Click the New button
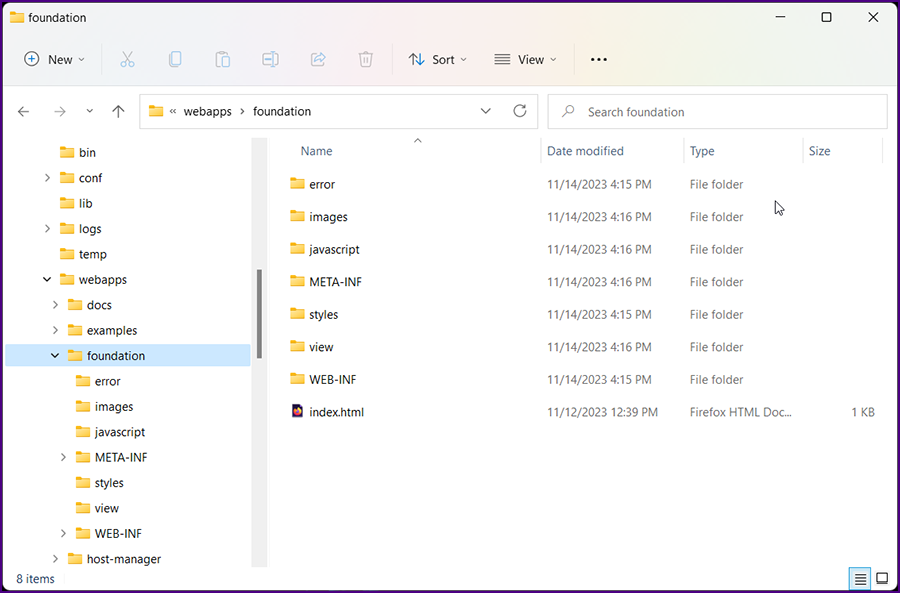 click(x=54, y=60)
